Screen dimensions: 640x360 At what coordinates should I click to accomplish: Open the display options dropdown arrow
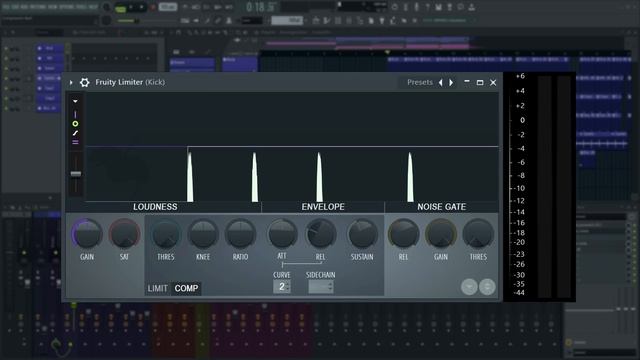(76, 101)
